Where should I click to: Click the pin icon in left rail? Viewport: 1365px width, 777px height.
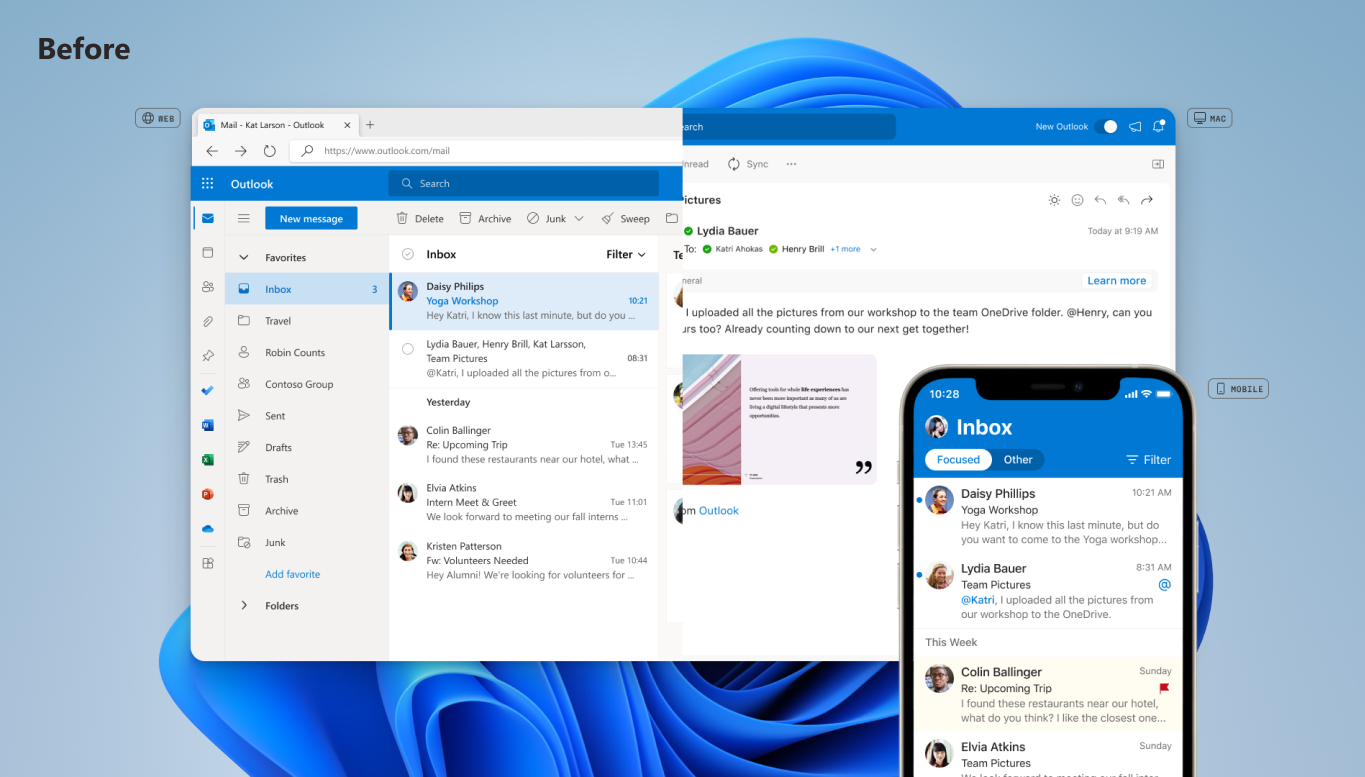(x=207, y=356)
